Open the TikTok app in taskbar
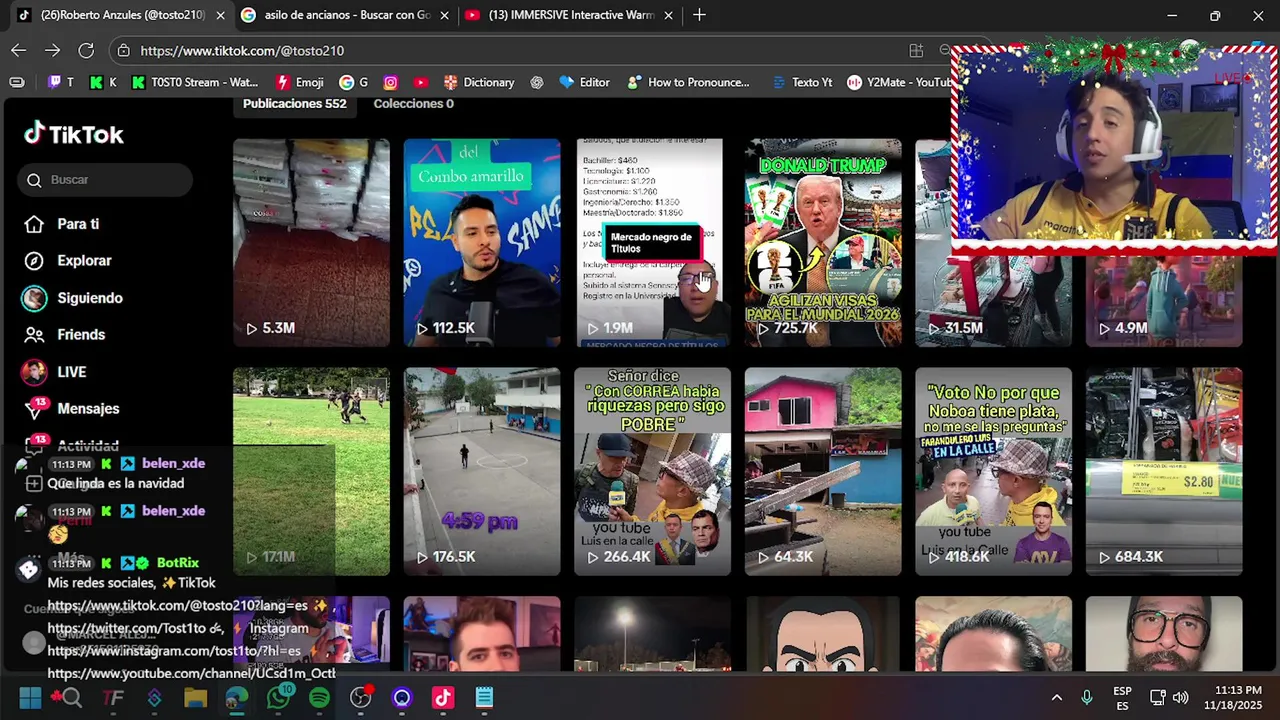Image resolution: width=1280 pixels, height=720 pixels. point(443,698)
